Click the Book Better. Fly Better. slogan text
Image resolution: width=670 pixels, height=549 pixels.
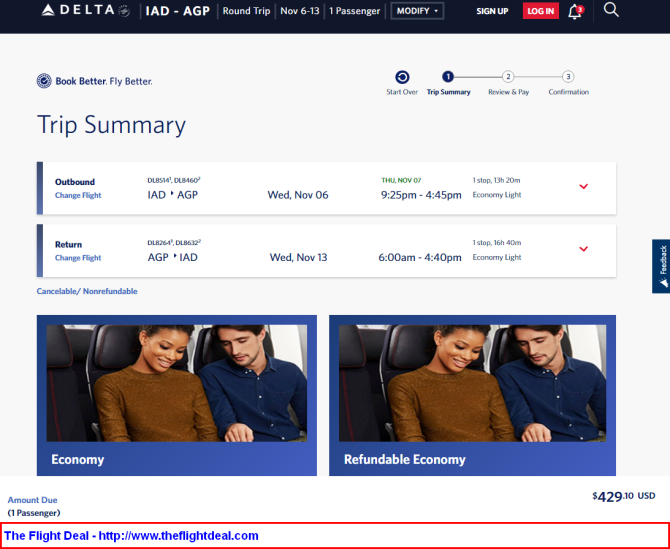click(x=103, y=81)
